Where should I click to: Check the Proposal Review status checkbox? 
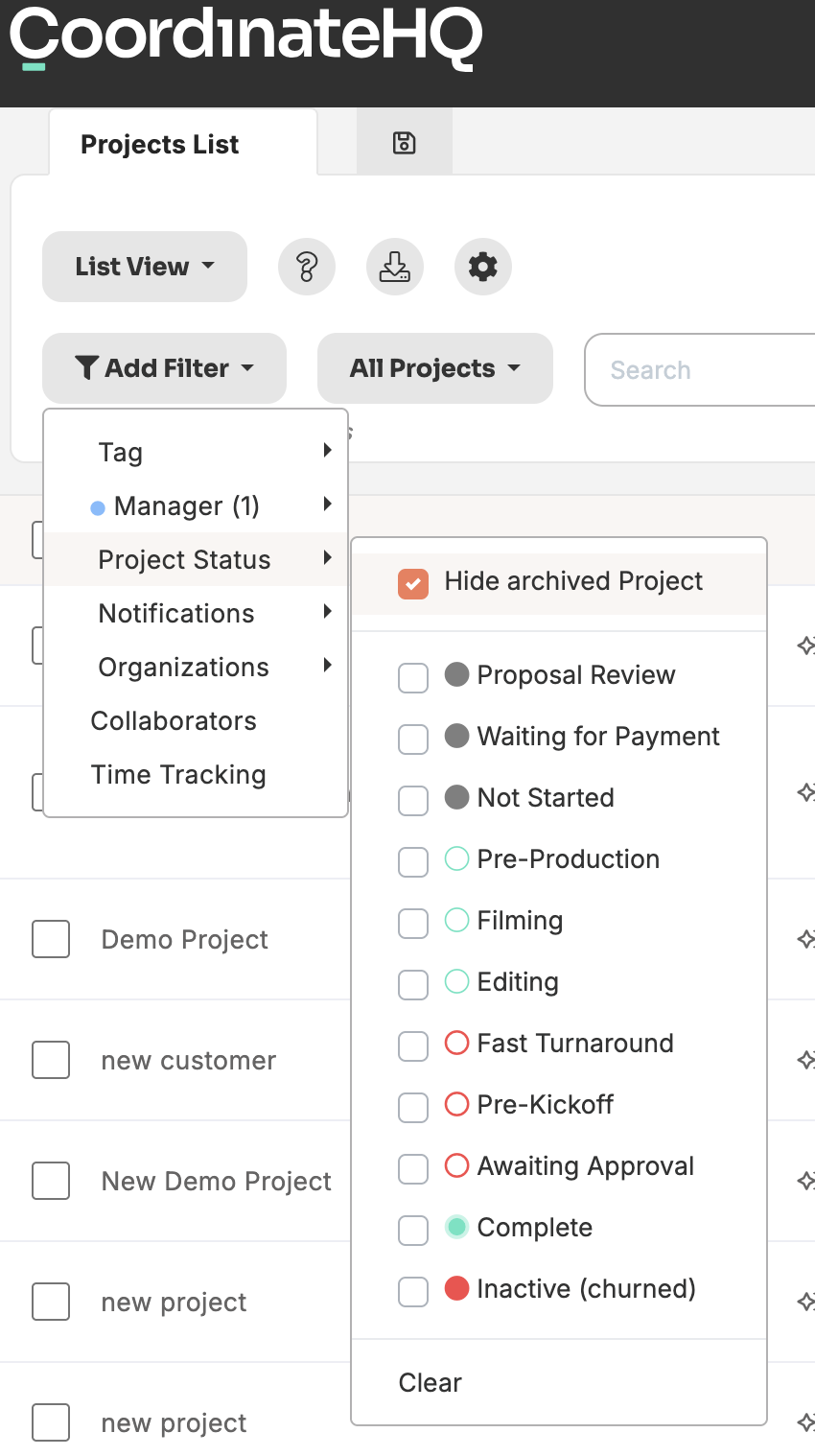click(x=413, y=677)
